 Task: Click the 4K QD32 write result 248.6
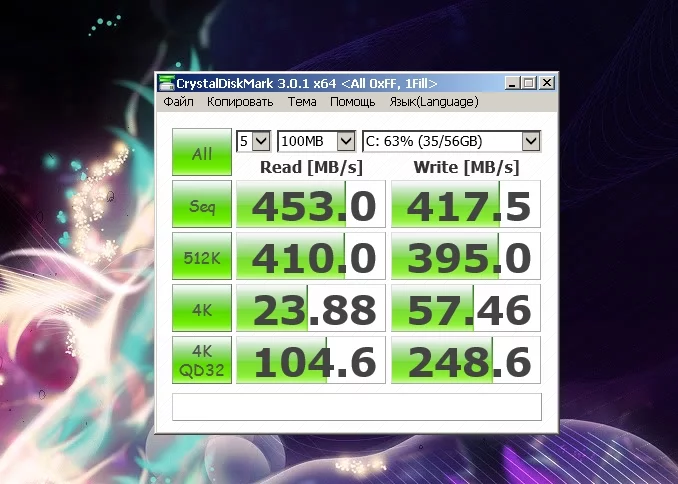click(x=466, y=360)
